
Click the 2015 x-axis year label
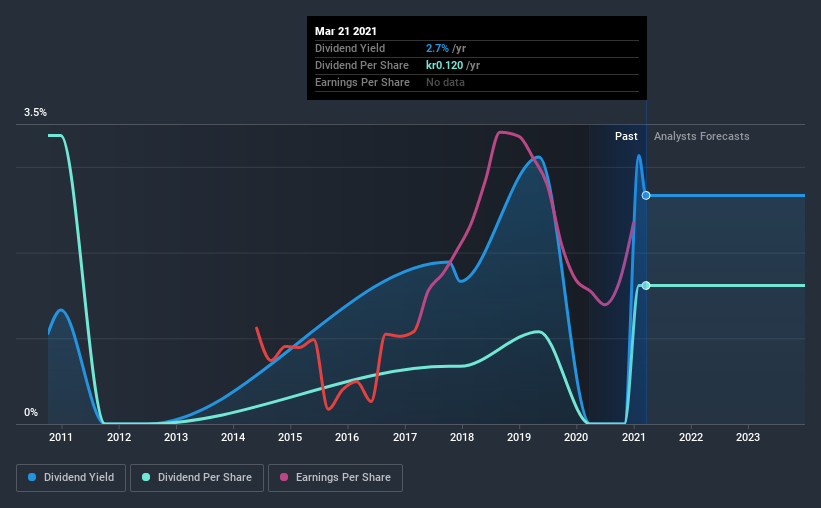click(x=290, y=437)
